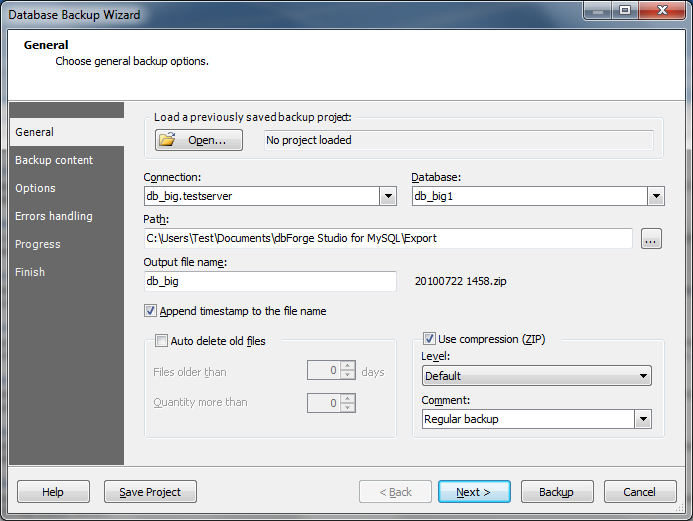693x521 pixels.
Task: Go to Backup content page
Action: pos(67,160)
